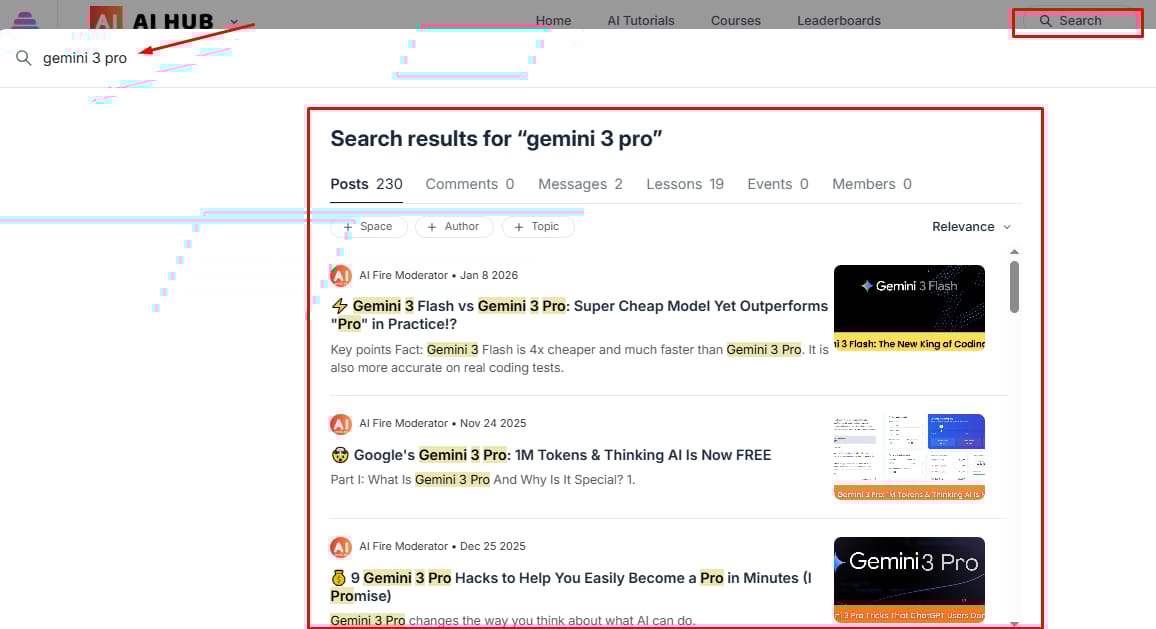1156x629 pixels.
Task: Click the moderator avatar on the Jan 8 2026 post
Action: tap(341, 276)
